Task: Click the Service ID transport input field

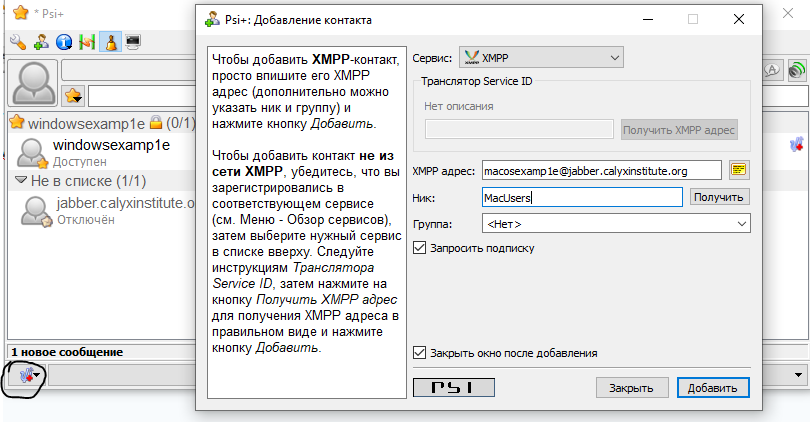Action: [x=519, y=129]
